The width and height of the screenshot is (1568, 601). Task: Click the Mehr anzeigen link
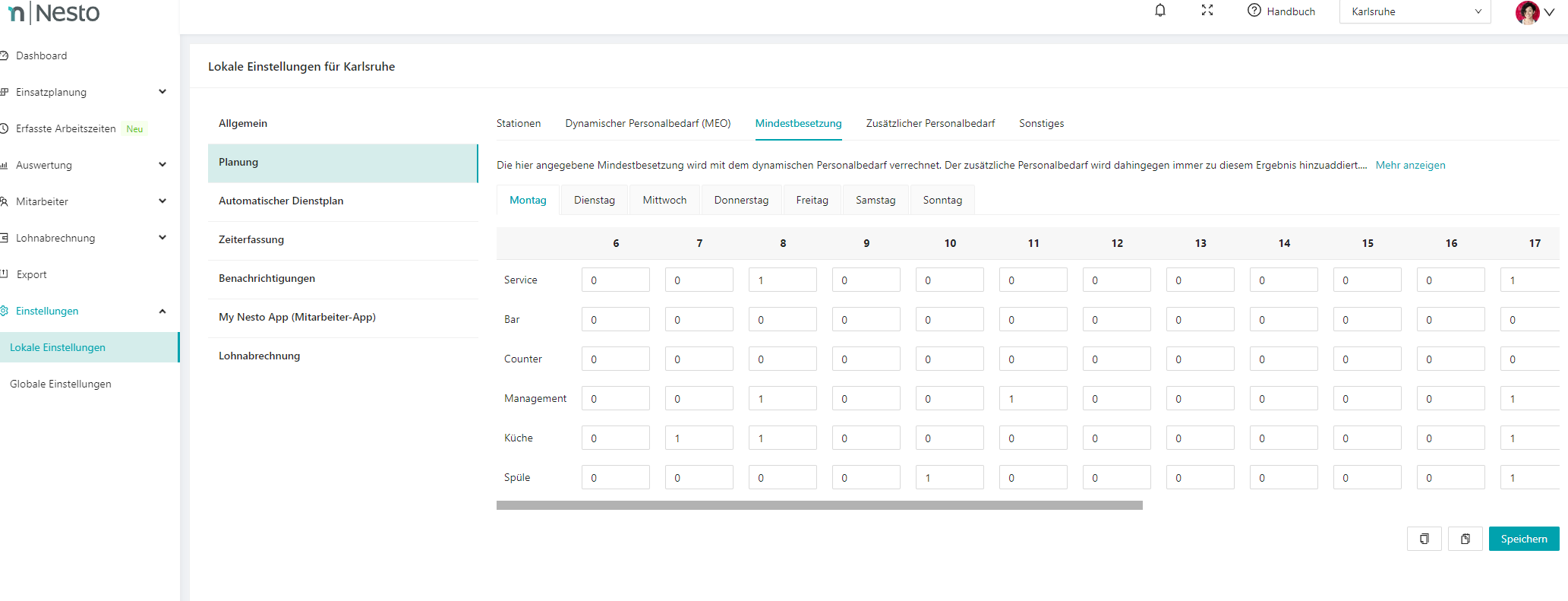[1410, 165]
